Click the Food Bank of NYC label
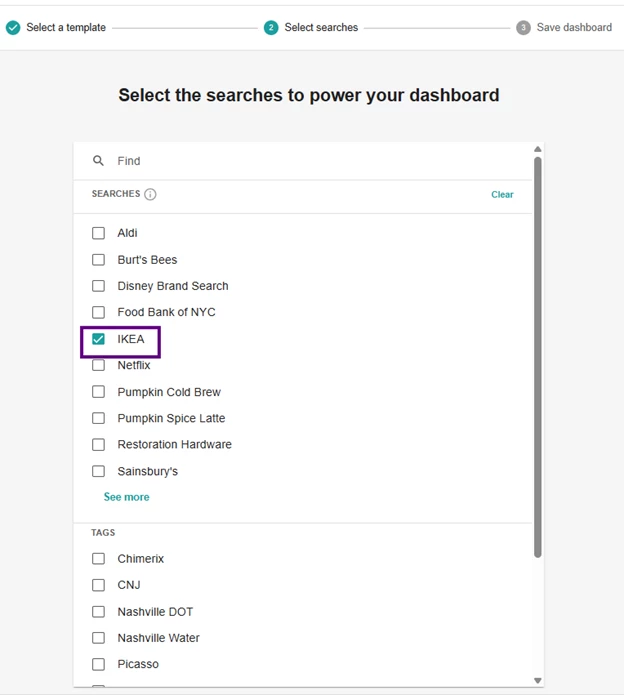 (166, 312)
